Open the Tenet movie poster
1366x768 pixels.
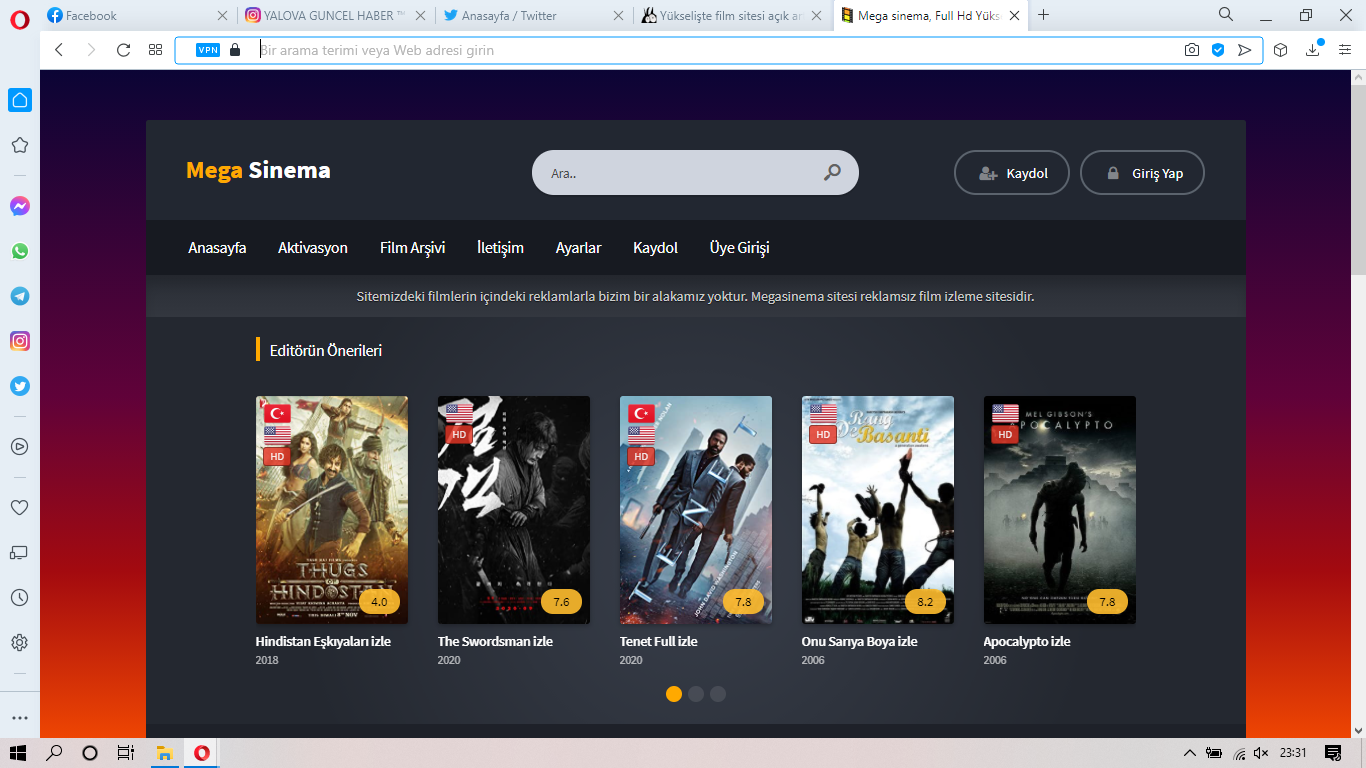tap(696, 510)
